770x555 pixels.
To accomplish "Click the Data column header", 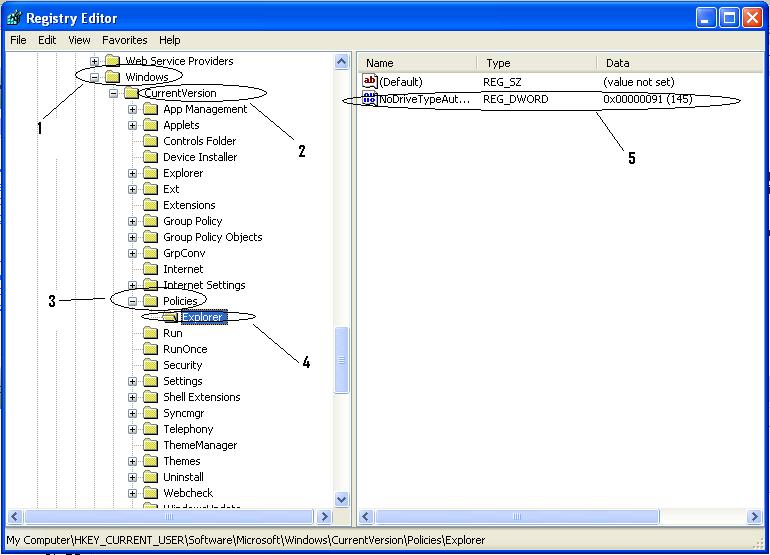I will click(x=670, y=63).
